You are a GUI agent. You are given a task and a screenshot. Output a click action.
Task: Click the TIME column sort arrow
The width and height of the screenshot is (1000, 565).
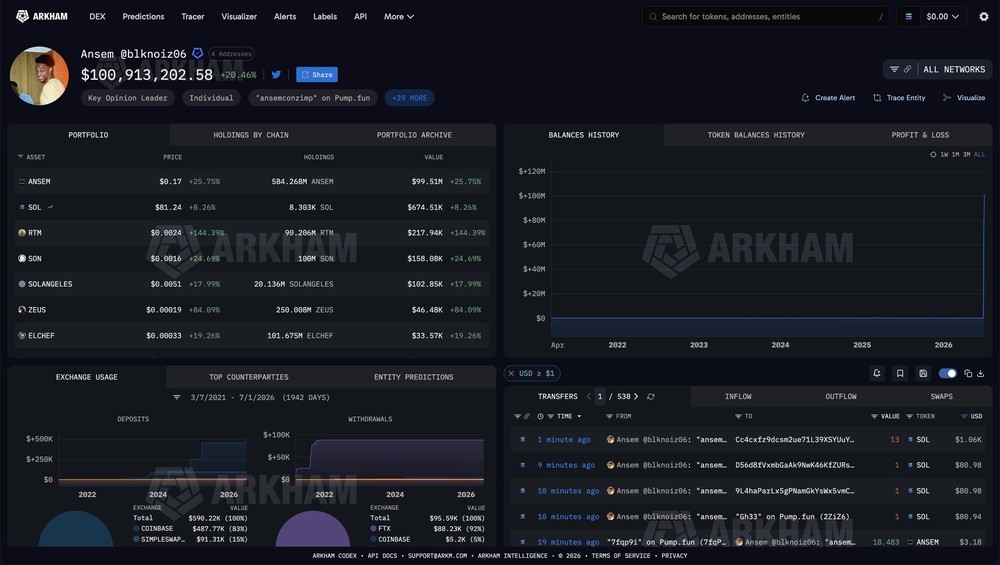pyautogui.click(x=579, y=416)
